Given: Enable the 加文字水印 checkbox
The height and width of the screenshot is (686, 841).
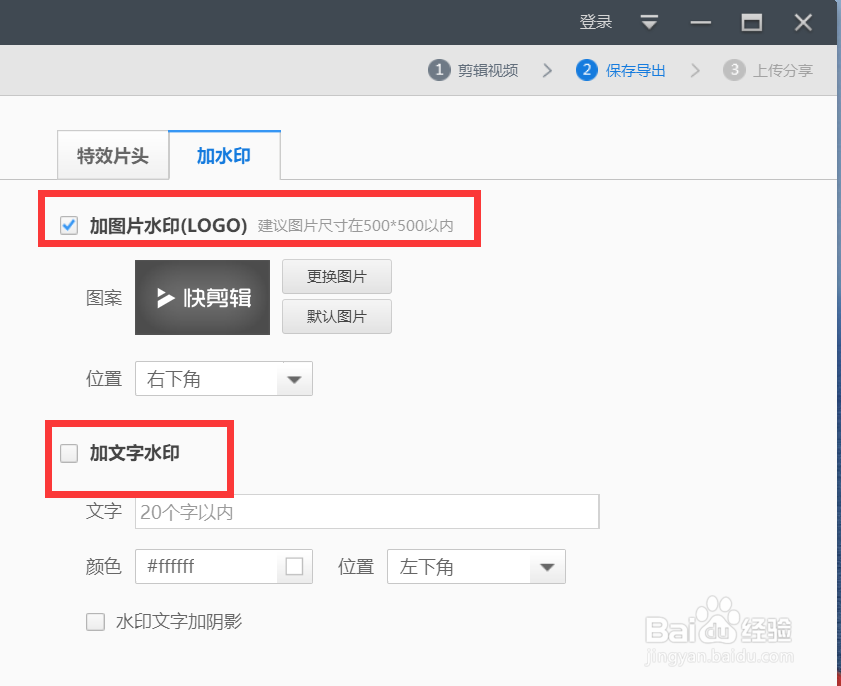Looking at the screenshot, I should 68,453.
